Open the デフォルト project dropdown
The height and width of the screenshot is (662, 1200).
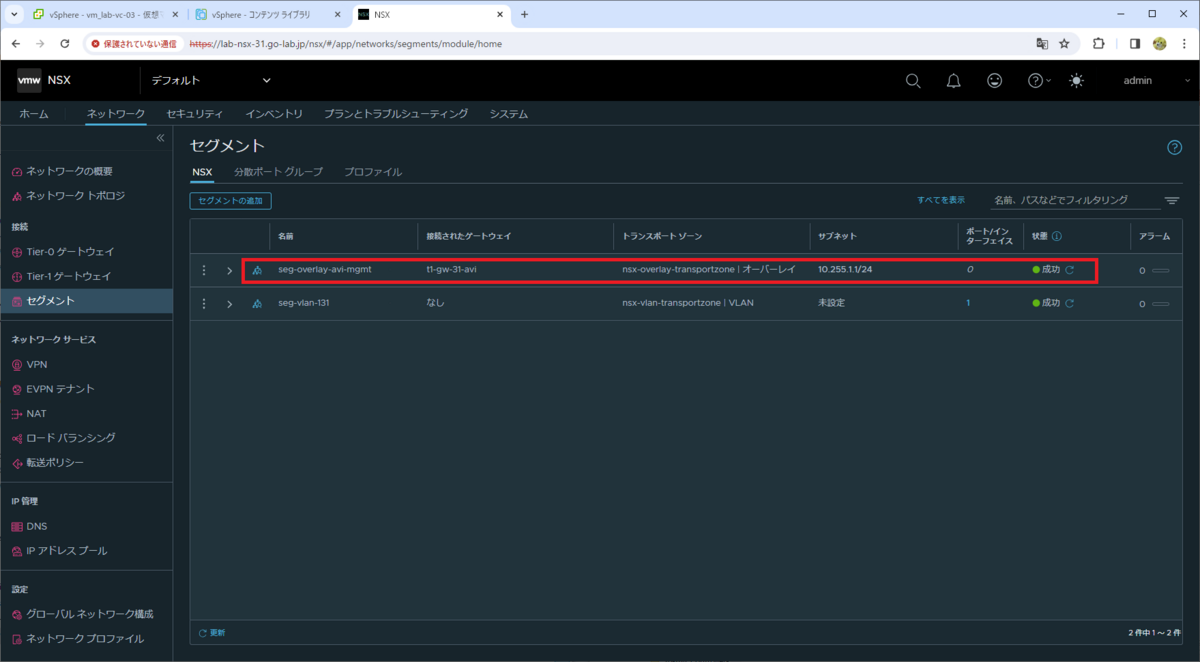point(210,80)
